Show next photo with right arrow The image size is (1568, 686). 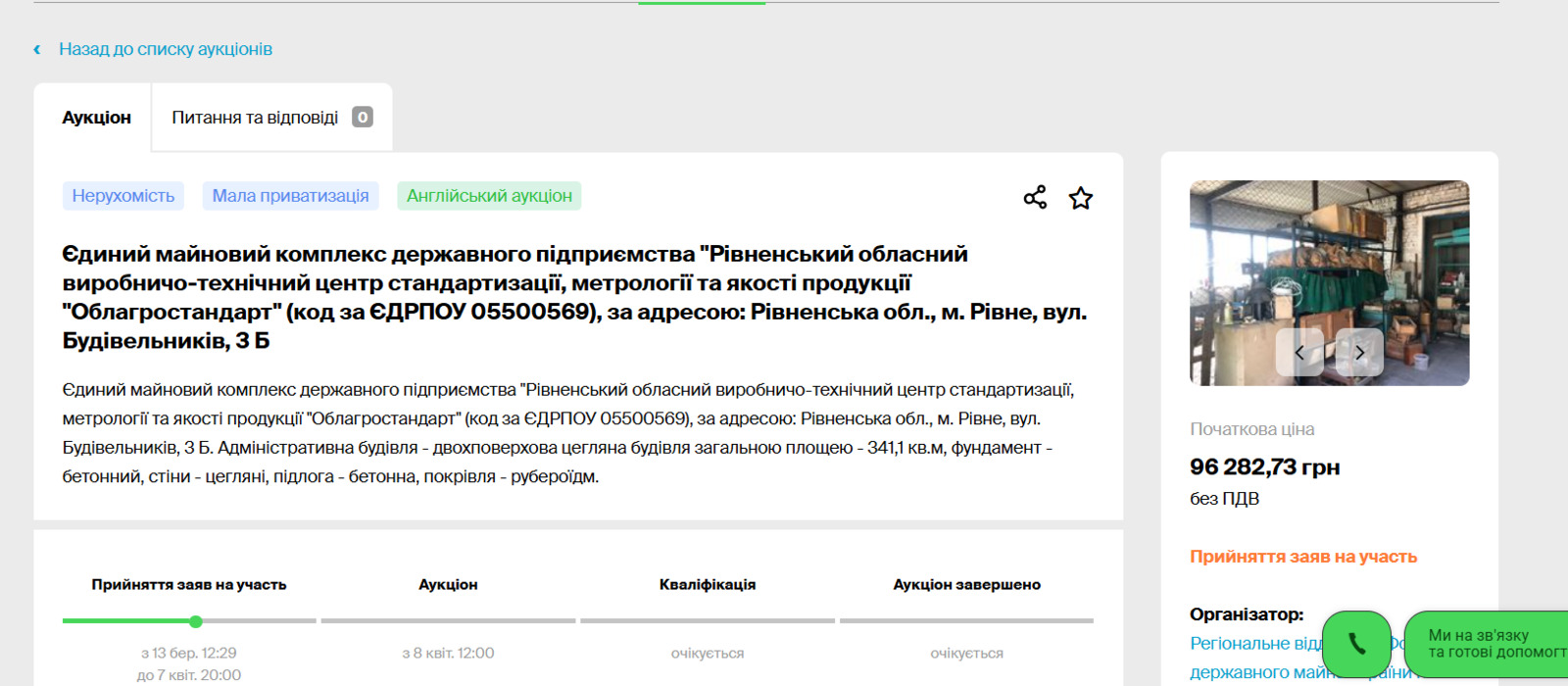[x=1359, y=353]
